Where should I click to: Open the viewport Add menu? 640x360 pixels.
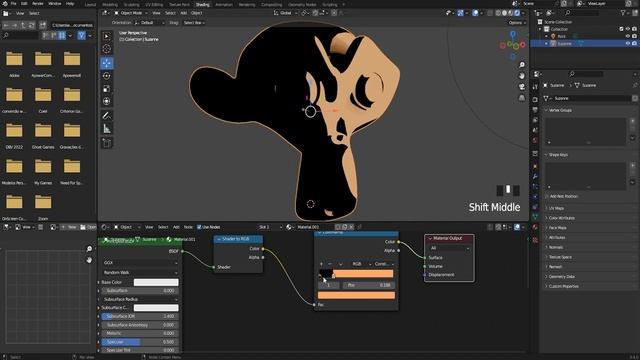point(183,13)
